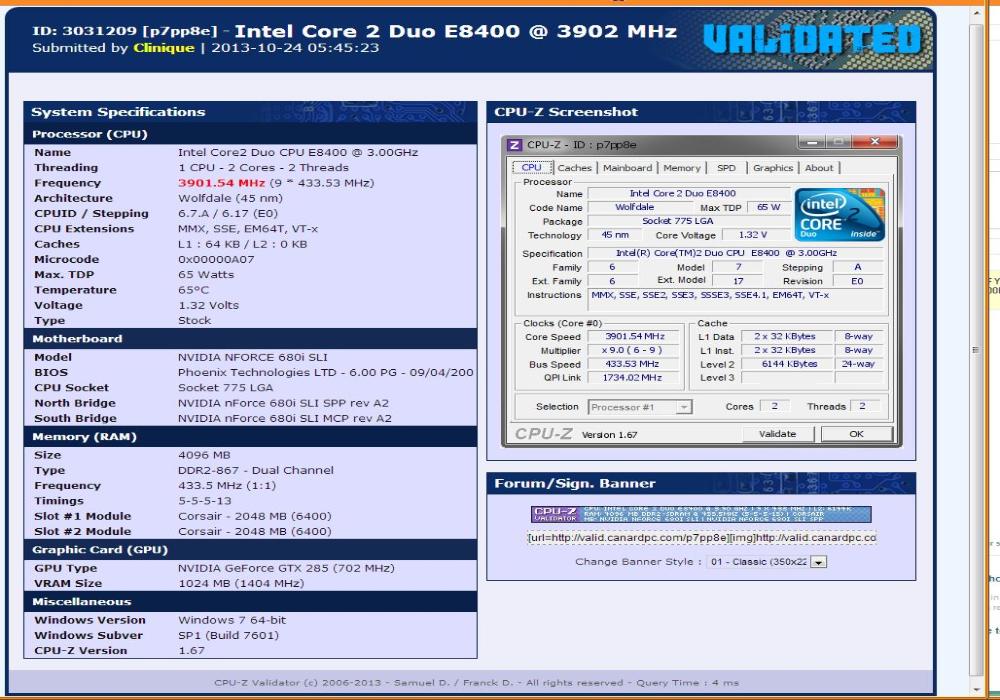Viewport: 1000px width, 700px height.
Task: Click the Graphic Card (GPU) section header
Action: pyautogui.click(x=251, y=550)
